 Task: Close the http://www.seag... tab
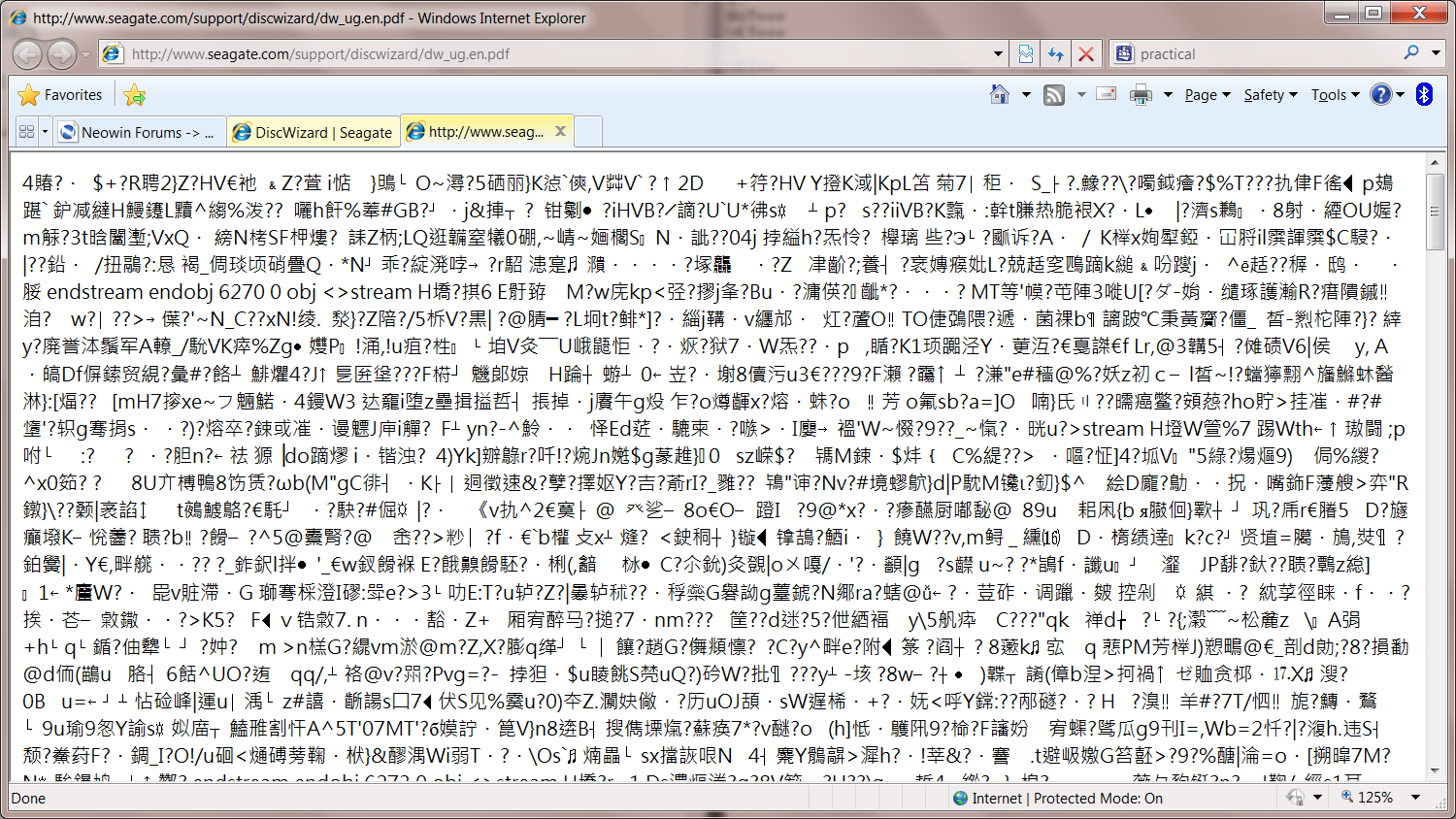(x=560, y=131)
